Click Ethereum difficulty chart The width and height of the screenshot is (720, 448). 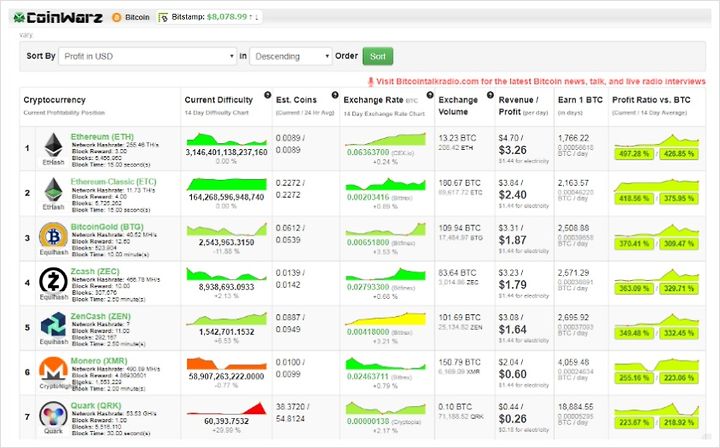coord(226,139)
